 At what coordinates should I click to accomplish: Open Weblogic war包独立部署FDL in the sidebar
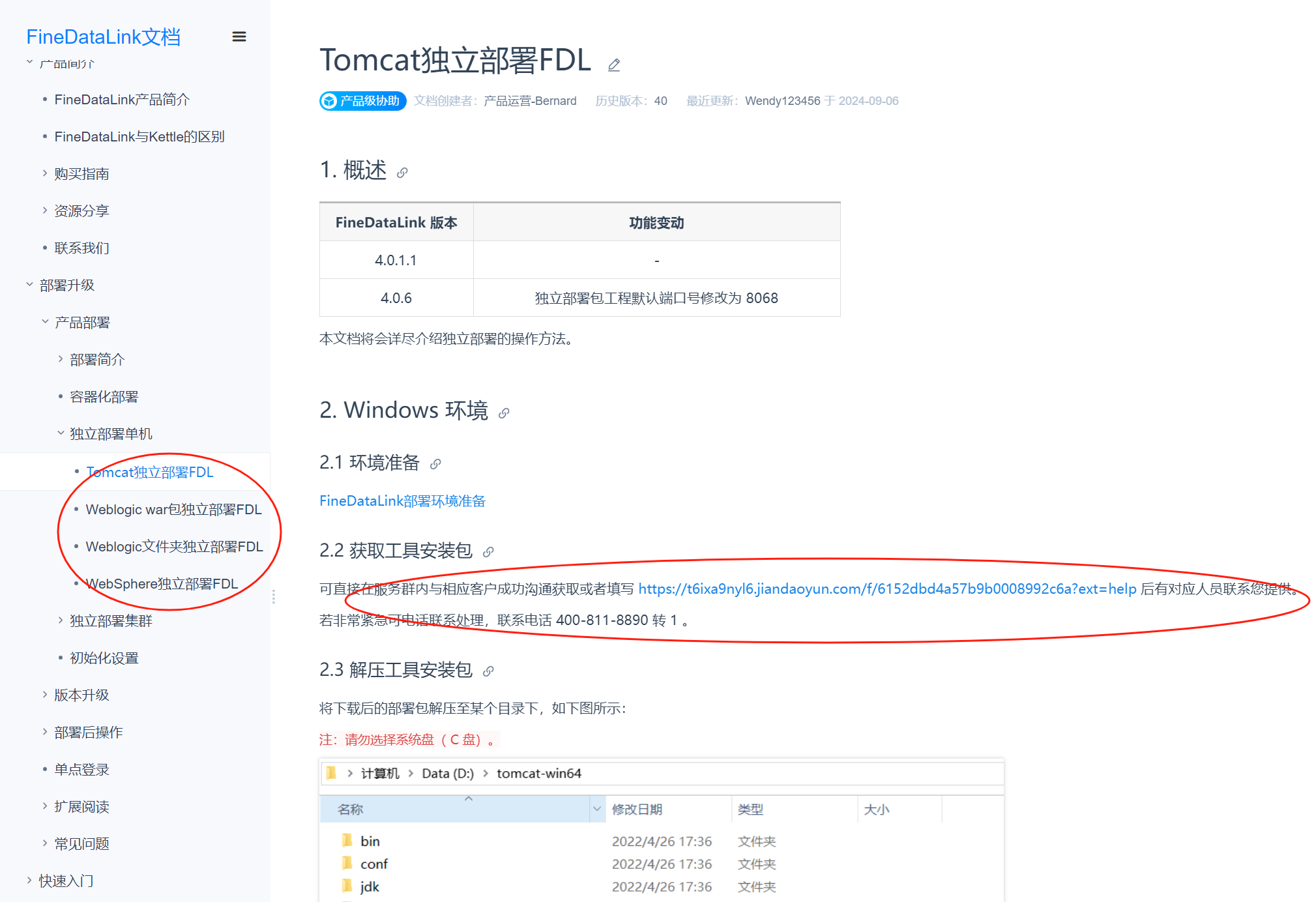tap(173, 510)
